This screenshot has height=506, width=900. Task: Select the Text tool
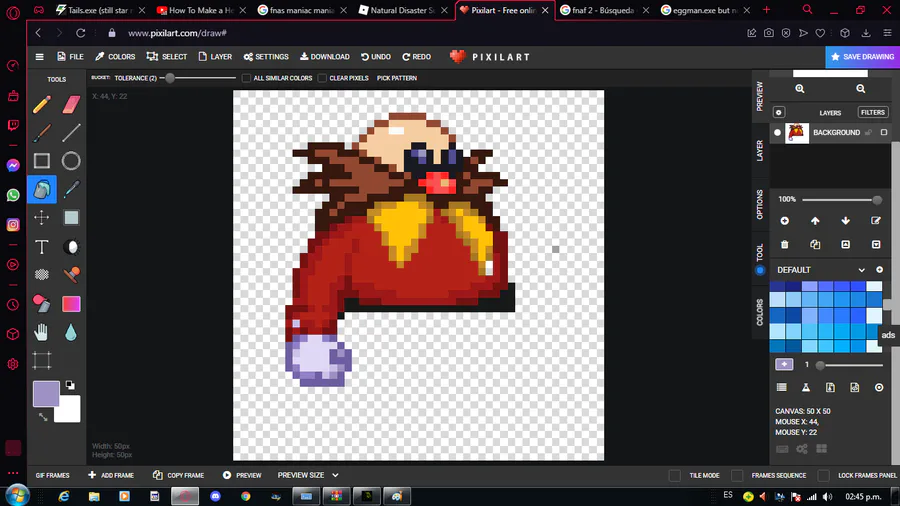(x=42, y=247)
